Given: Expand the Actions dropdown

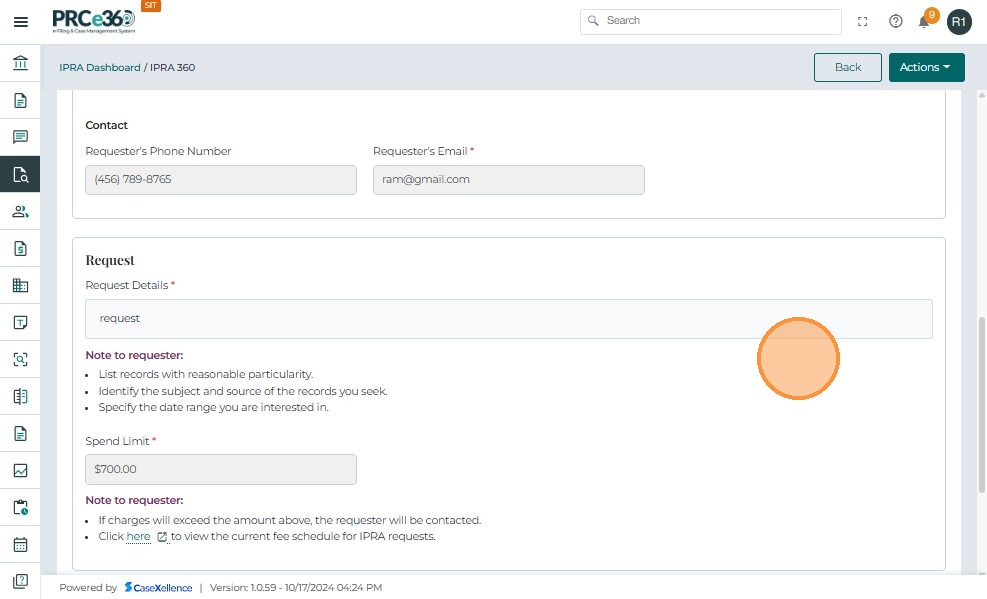Looking at the screenshot, I should coord(926,67).
